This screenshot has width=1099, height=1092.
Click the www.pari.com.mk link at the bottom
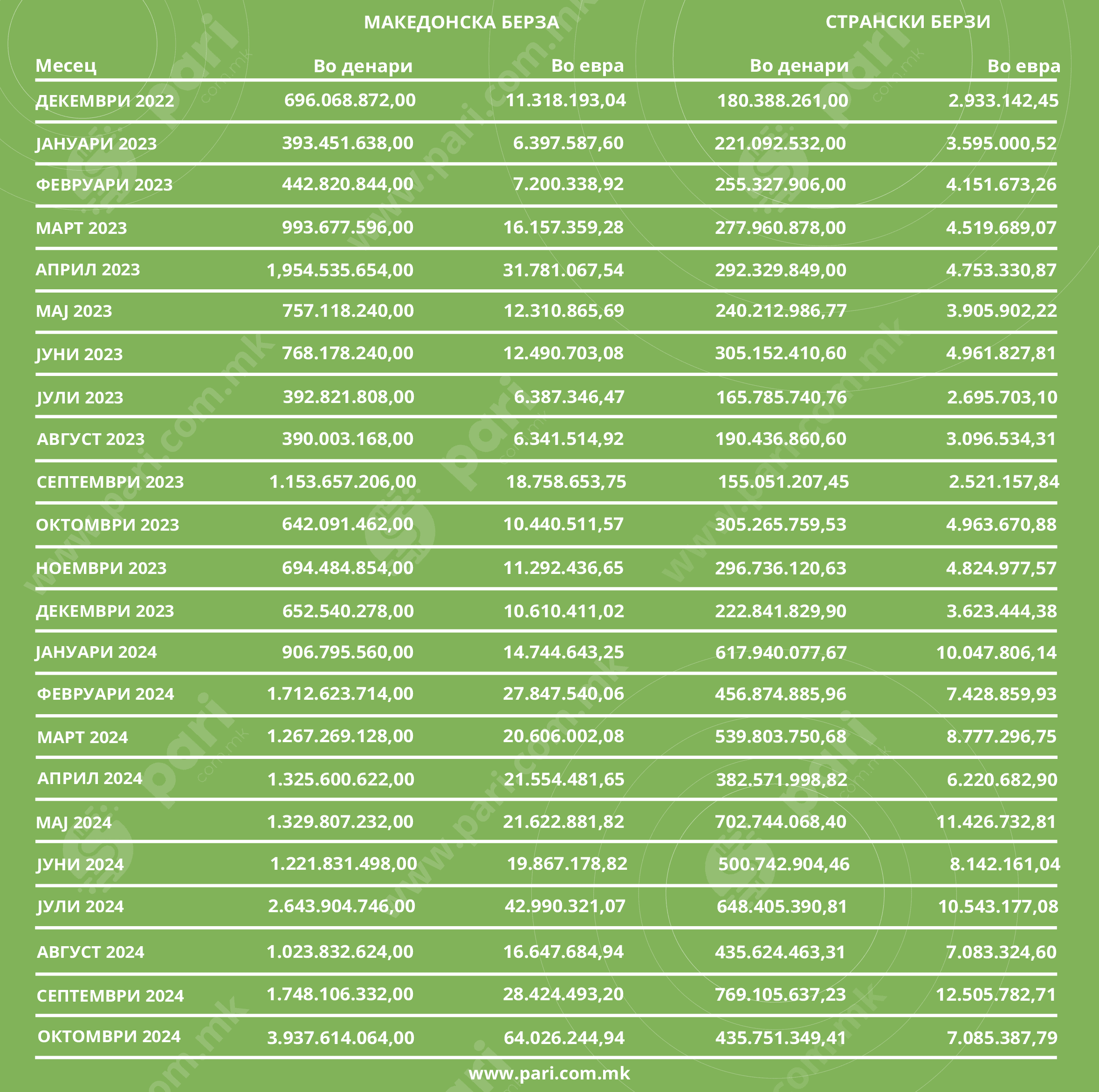tap(549, 1073)
